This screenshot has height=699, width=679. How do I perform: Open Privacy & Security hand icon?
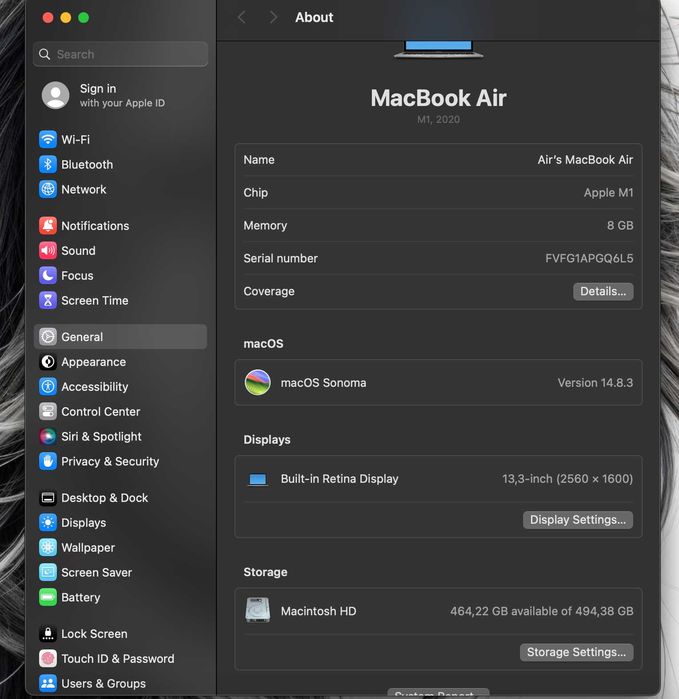click(48, 461)
